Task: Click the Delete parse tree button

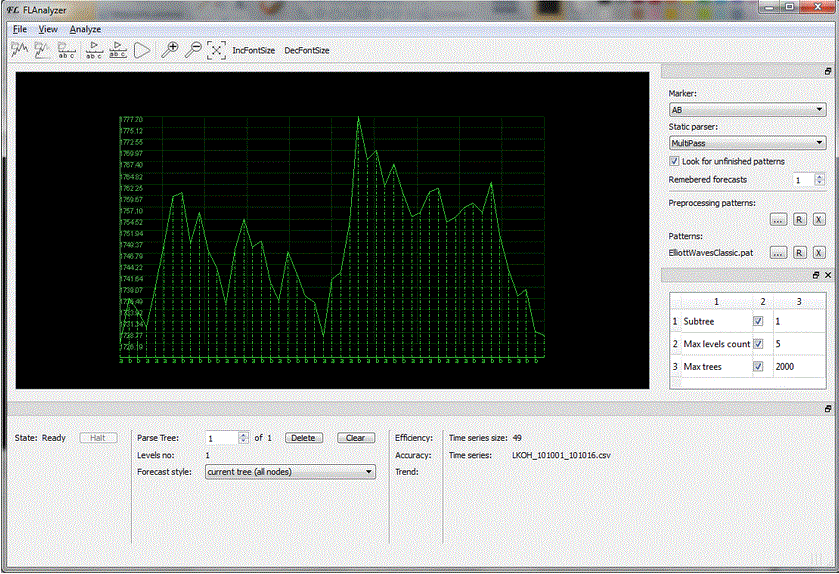Action: (x=303, y=438)
